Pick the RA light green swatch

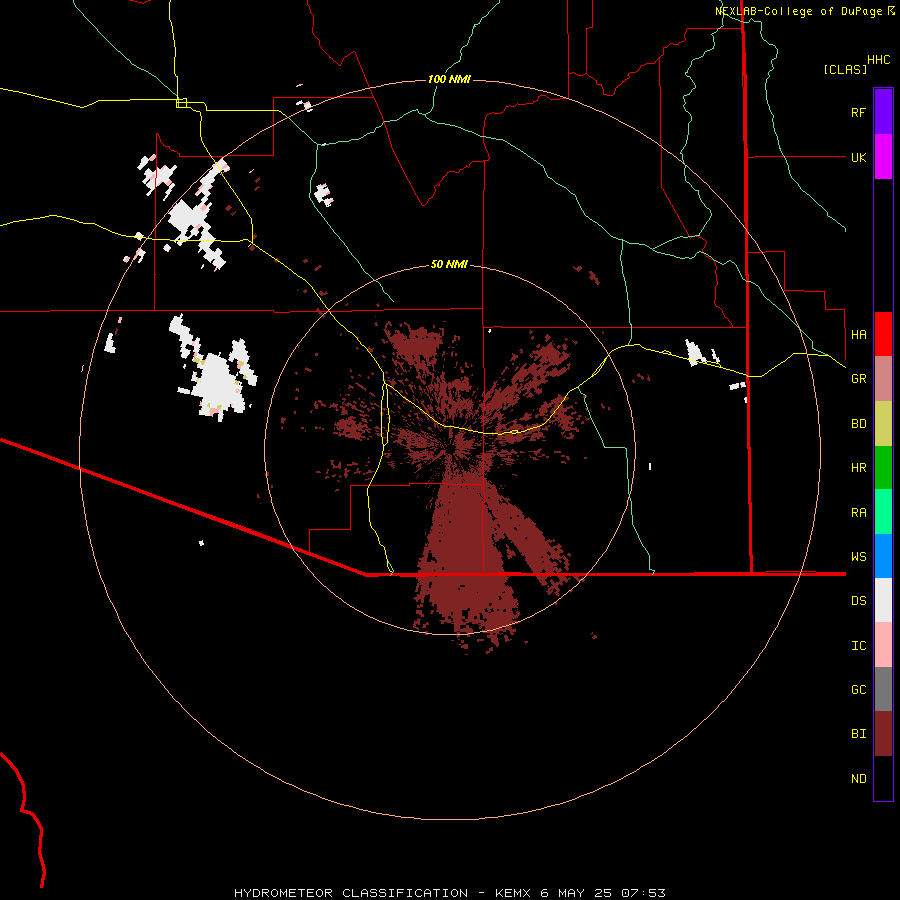click(x=883, y=512)
